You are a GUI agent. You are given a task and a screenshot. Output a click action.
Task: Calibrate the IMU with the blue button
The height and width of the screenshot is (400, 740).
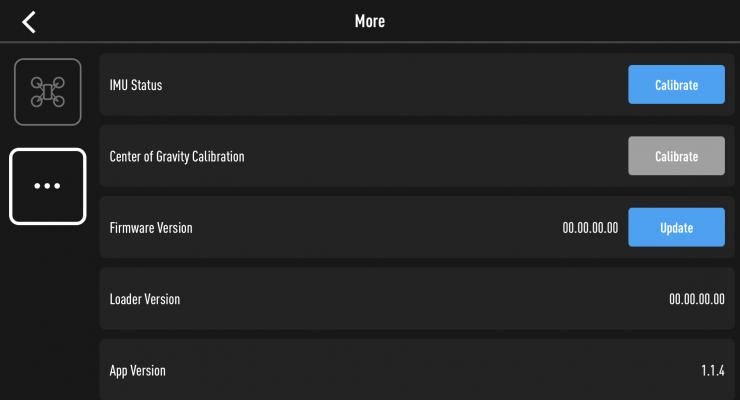[676, 85]
